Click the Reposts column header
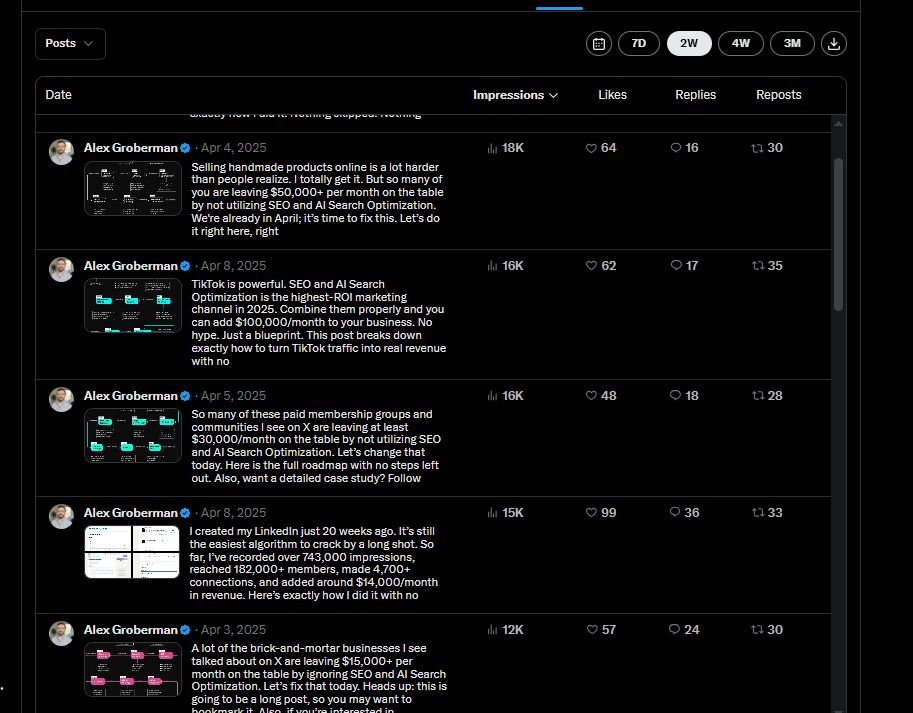The width and height of the screenshot is (913, 713). 778,95
